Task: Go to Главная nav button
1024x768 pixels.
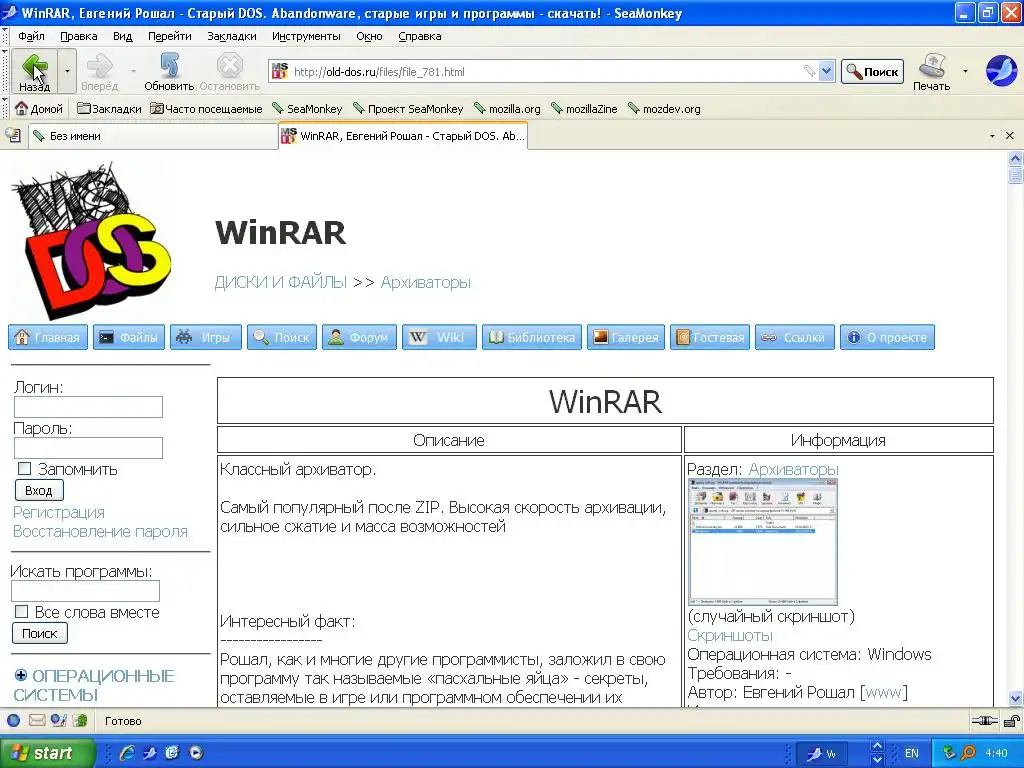Action: tap(48, 337)
